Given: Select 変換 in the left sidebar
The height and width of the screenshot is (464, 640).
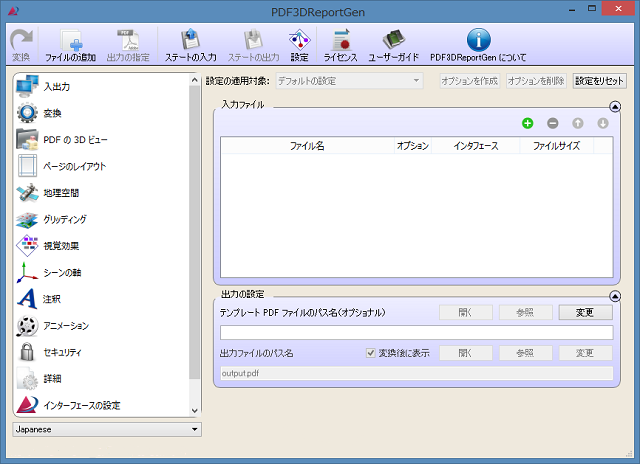Looking at the screenshot, I should (x=52, y=113).
